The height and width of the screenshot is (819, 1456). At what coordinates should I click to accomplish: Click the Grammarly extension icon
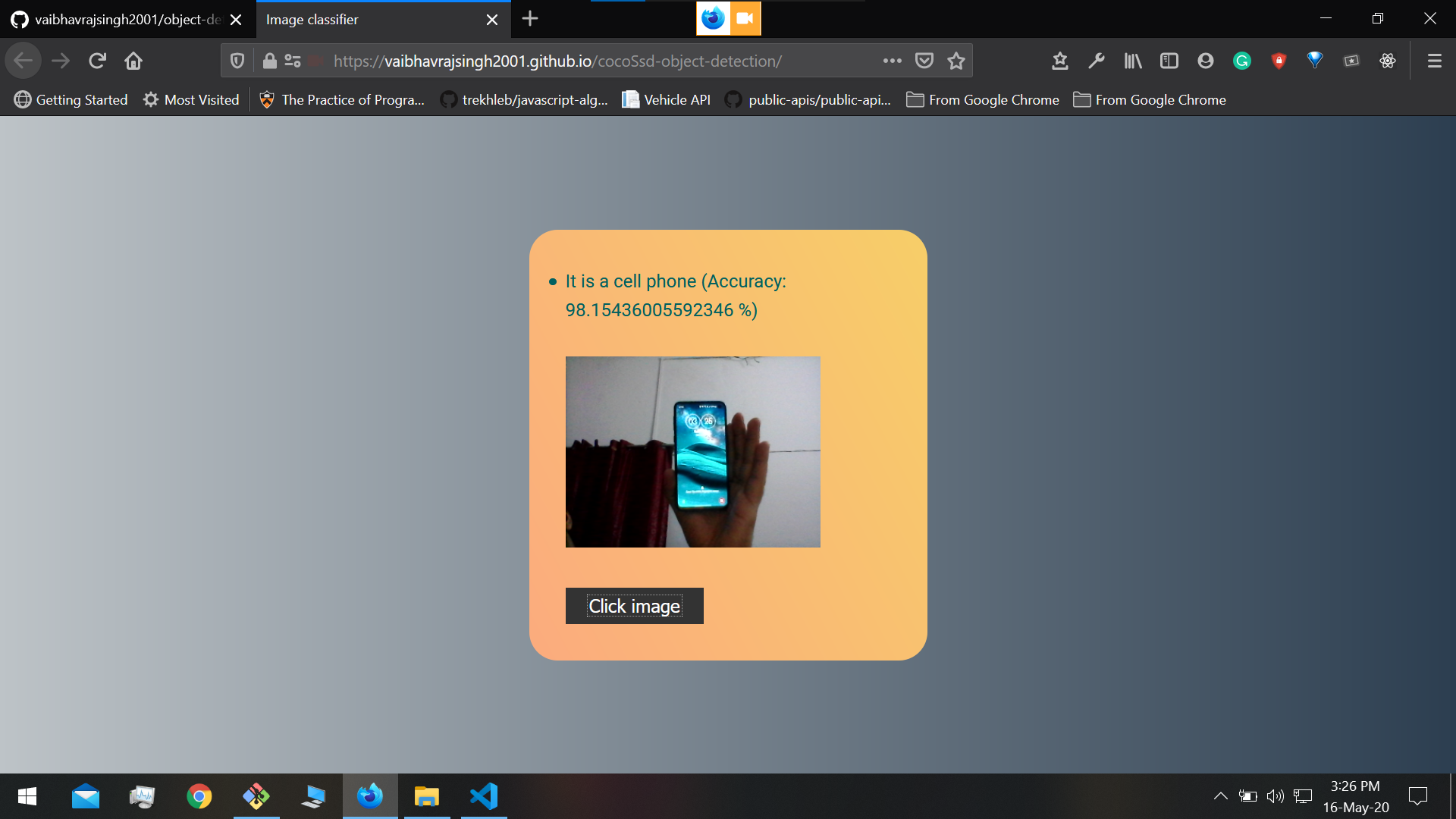pyautogui.click(x=1241, y=61)
